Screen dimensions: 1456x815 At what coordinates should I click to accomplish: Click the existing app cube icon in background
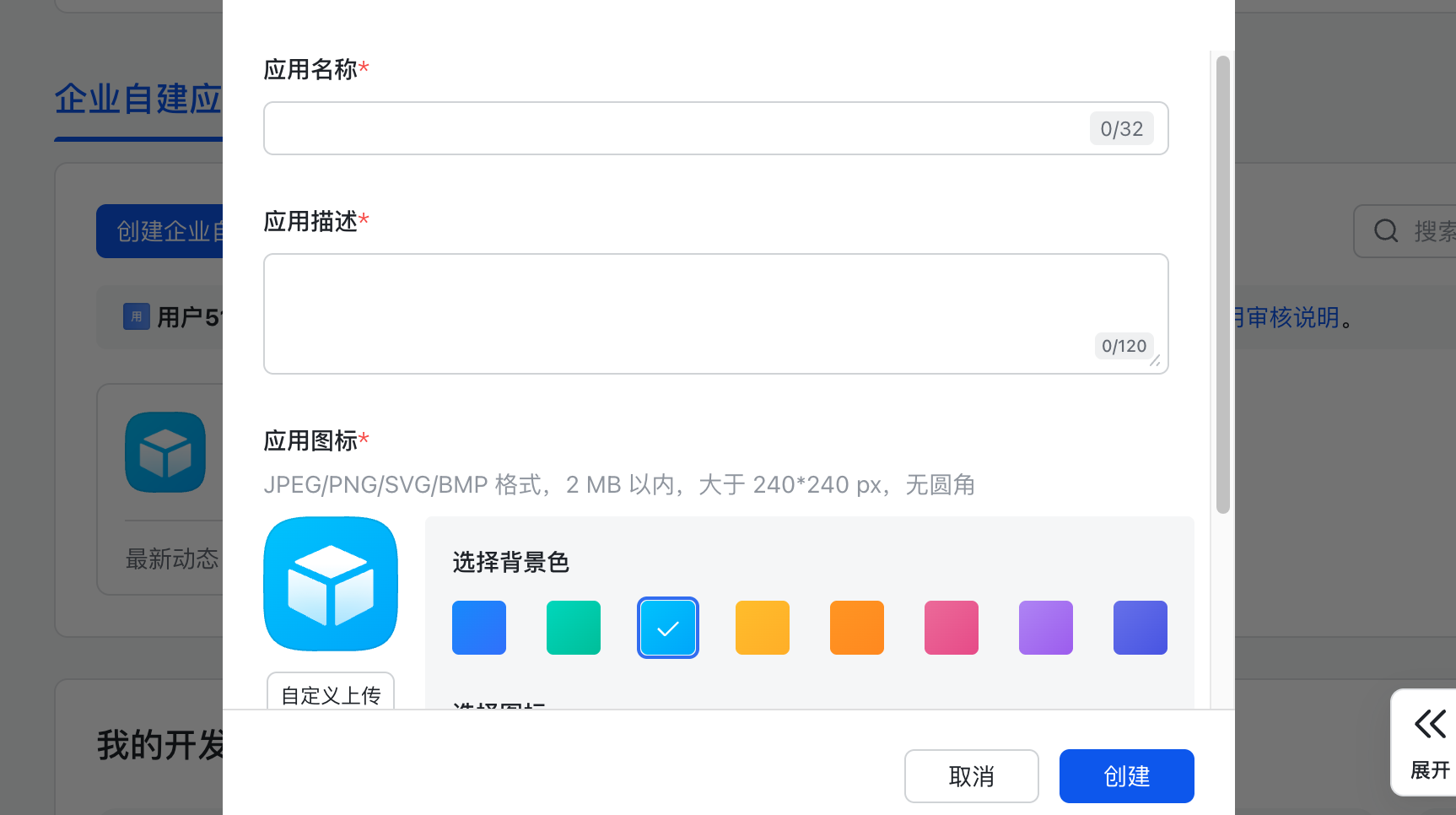point(165,452)
